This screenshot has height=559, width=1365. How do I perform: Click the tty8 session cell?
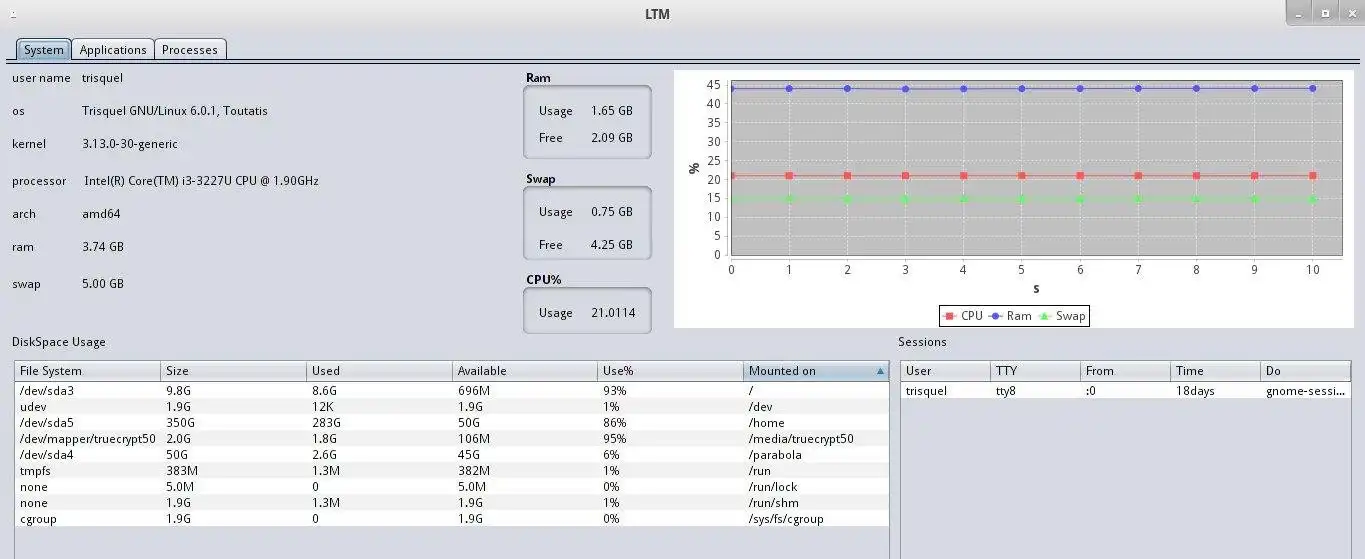tap(1035, 390)
